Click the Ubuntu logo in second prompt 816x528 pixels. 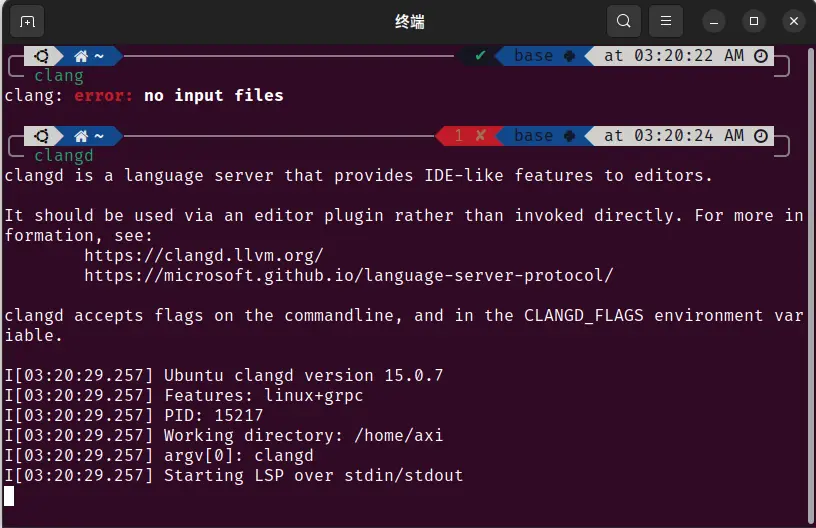coord(42,136)
